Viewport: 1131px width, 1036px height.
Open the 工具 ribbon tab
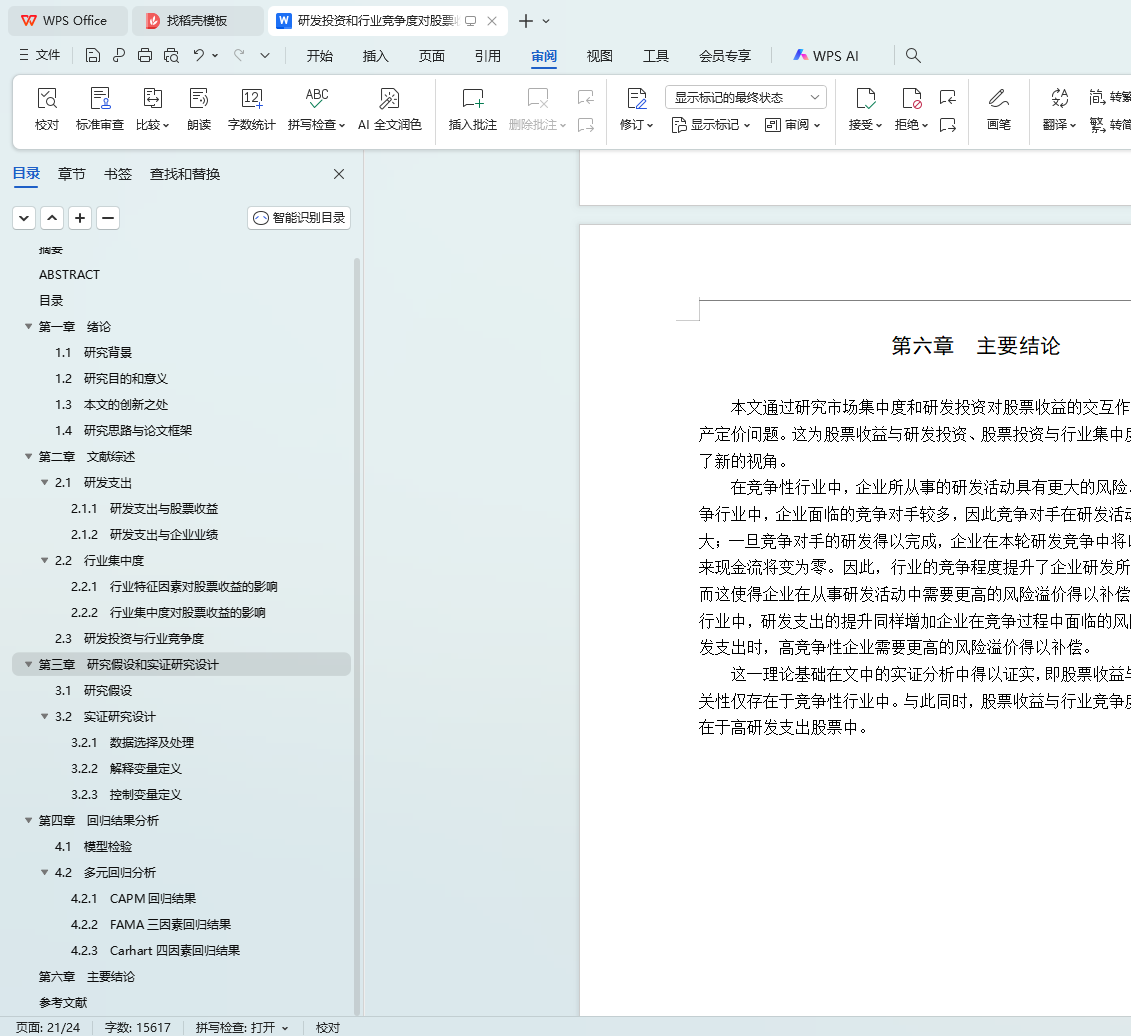click(x=656, y=56)
